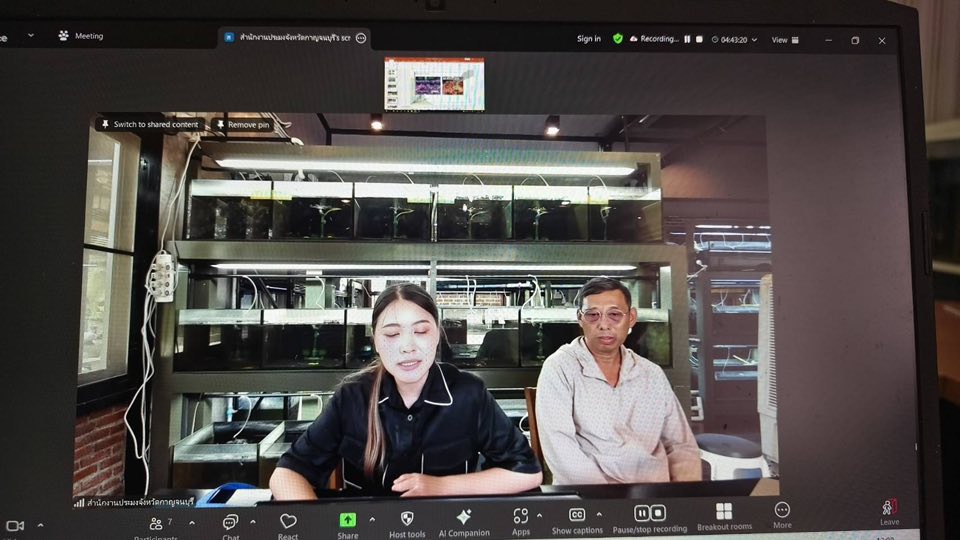This screenshot has width=960, height=540.
Task: Stop recording from the top bar
Action: 699,39
